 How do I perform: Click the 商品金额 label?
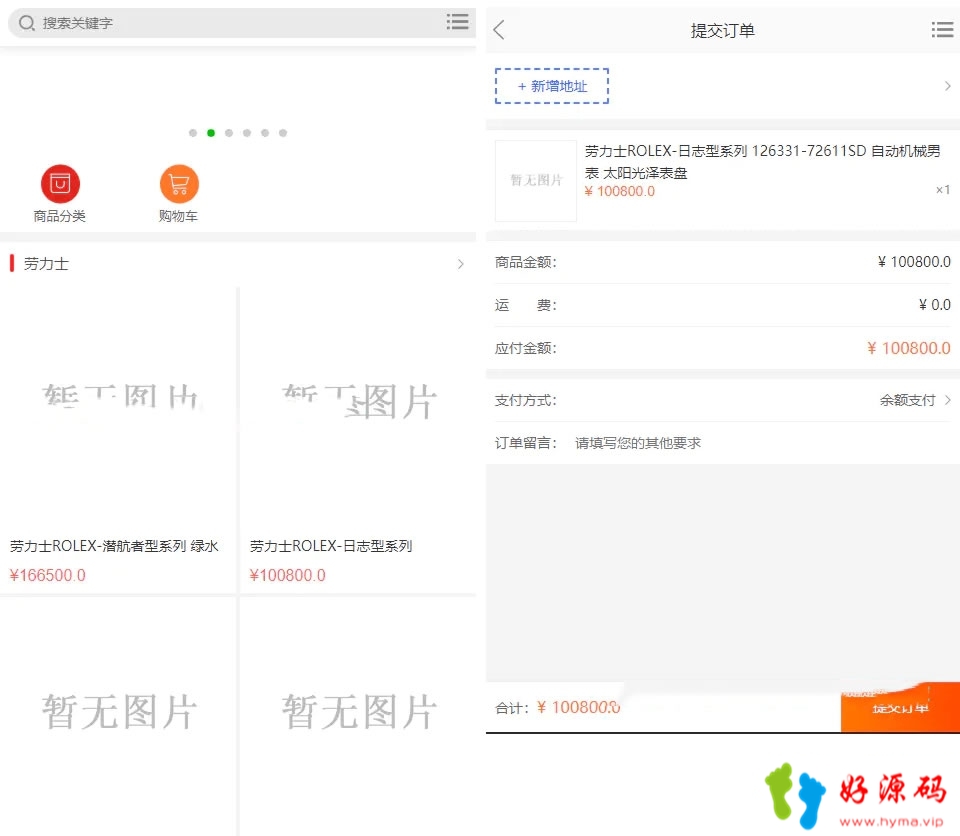[525, 262]
